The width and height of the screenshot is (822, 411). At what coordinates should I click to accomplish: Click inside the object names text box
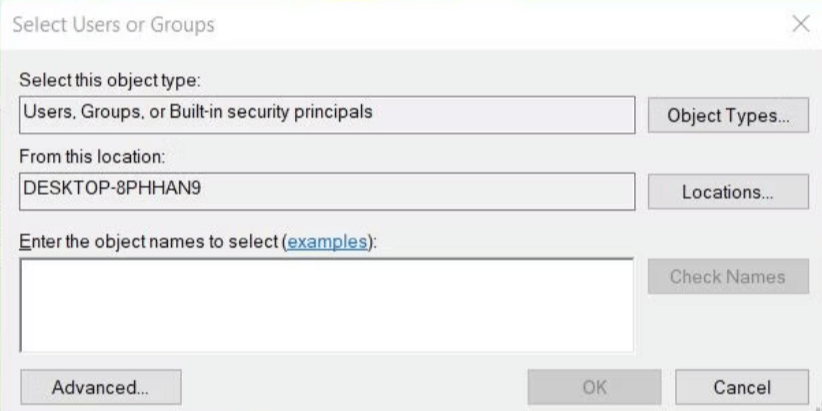click(326, 305)
